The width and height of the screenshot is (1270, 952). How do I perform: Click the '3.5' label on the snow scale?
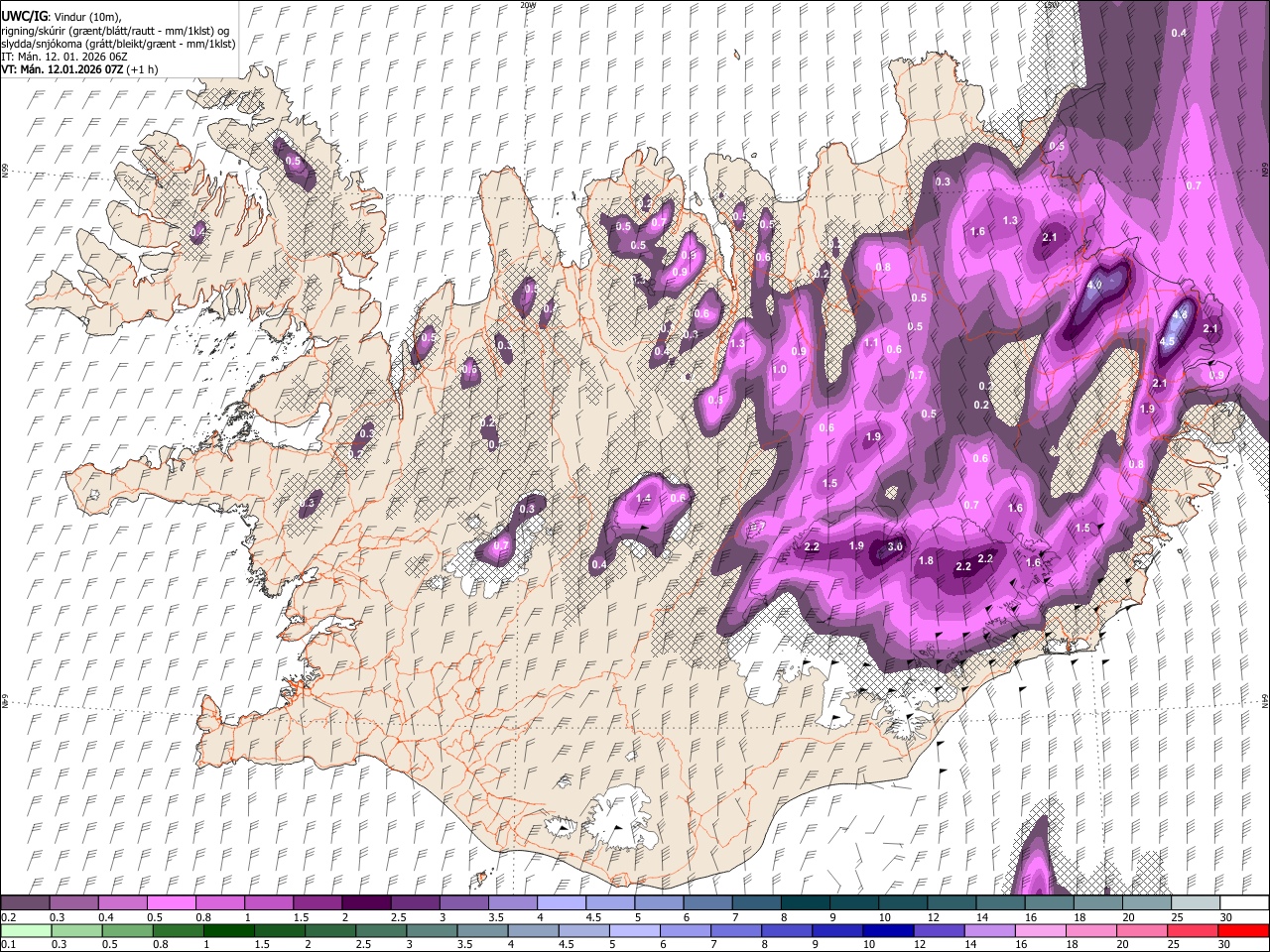(x=494, y=917)
